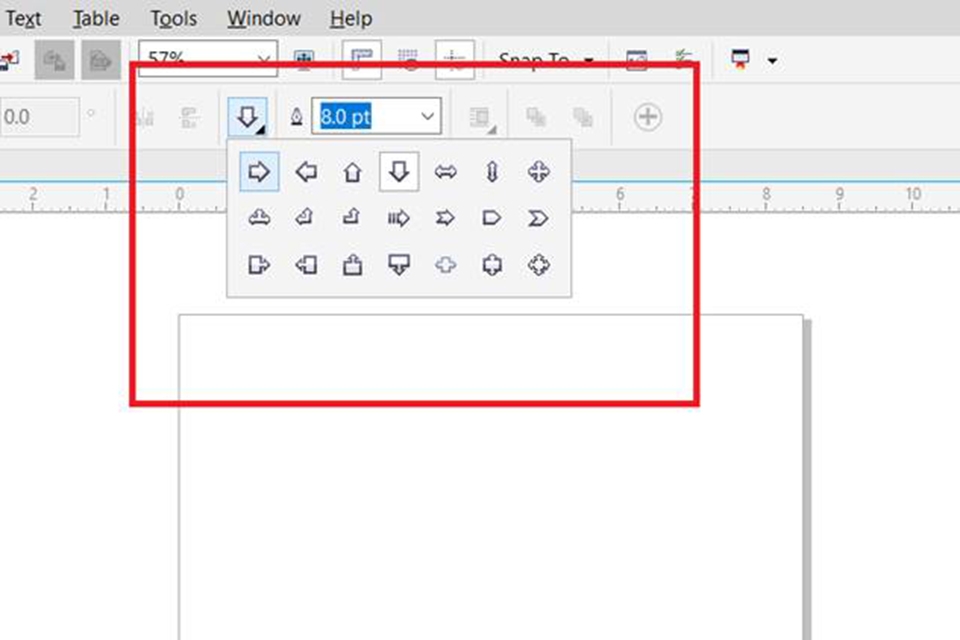Select the chevron arrow shape
Screen dimensions: 960x640
point(538,217)
